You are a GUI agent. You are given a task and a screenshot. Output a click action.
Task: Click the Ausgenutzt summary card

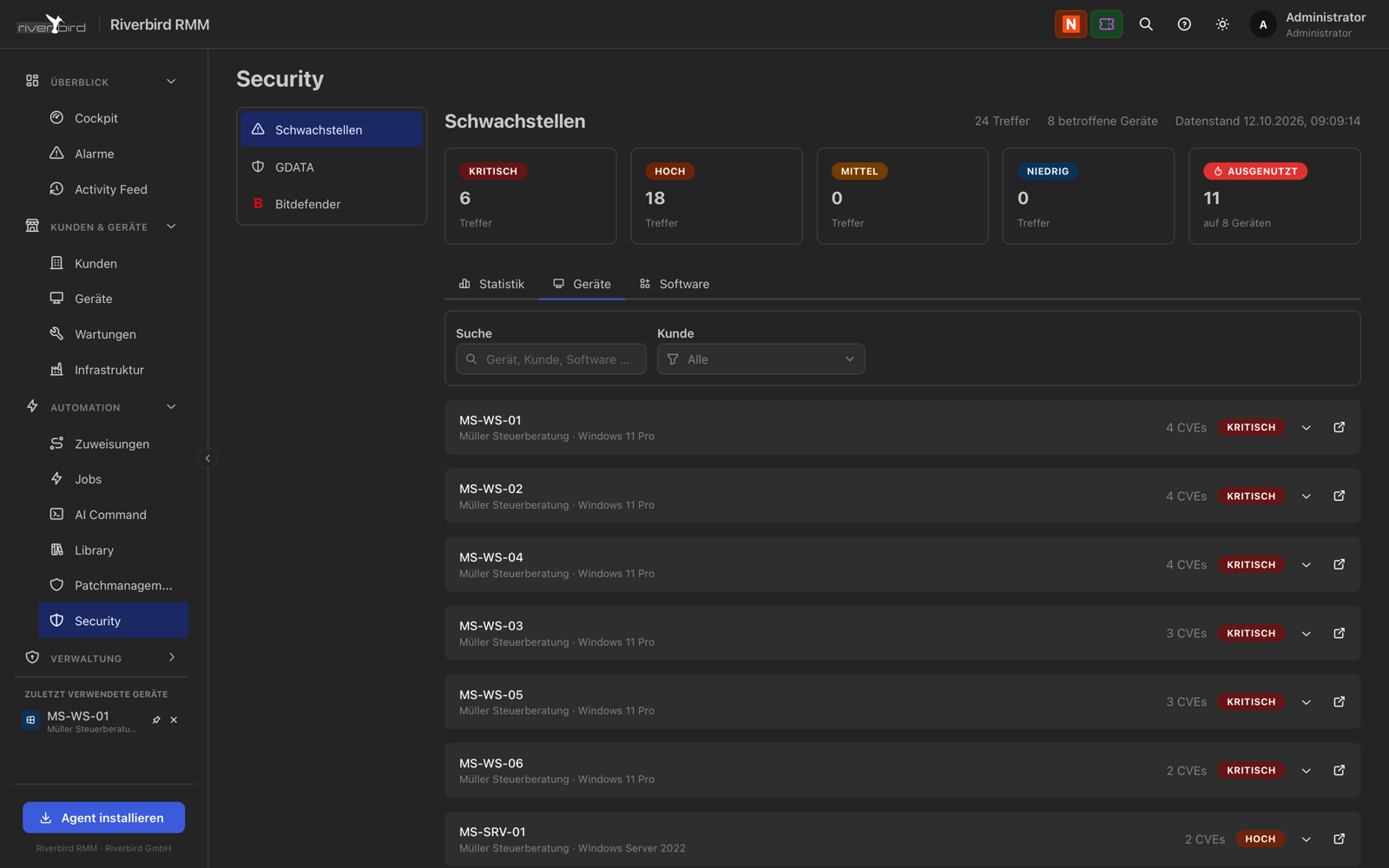1274,196
